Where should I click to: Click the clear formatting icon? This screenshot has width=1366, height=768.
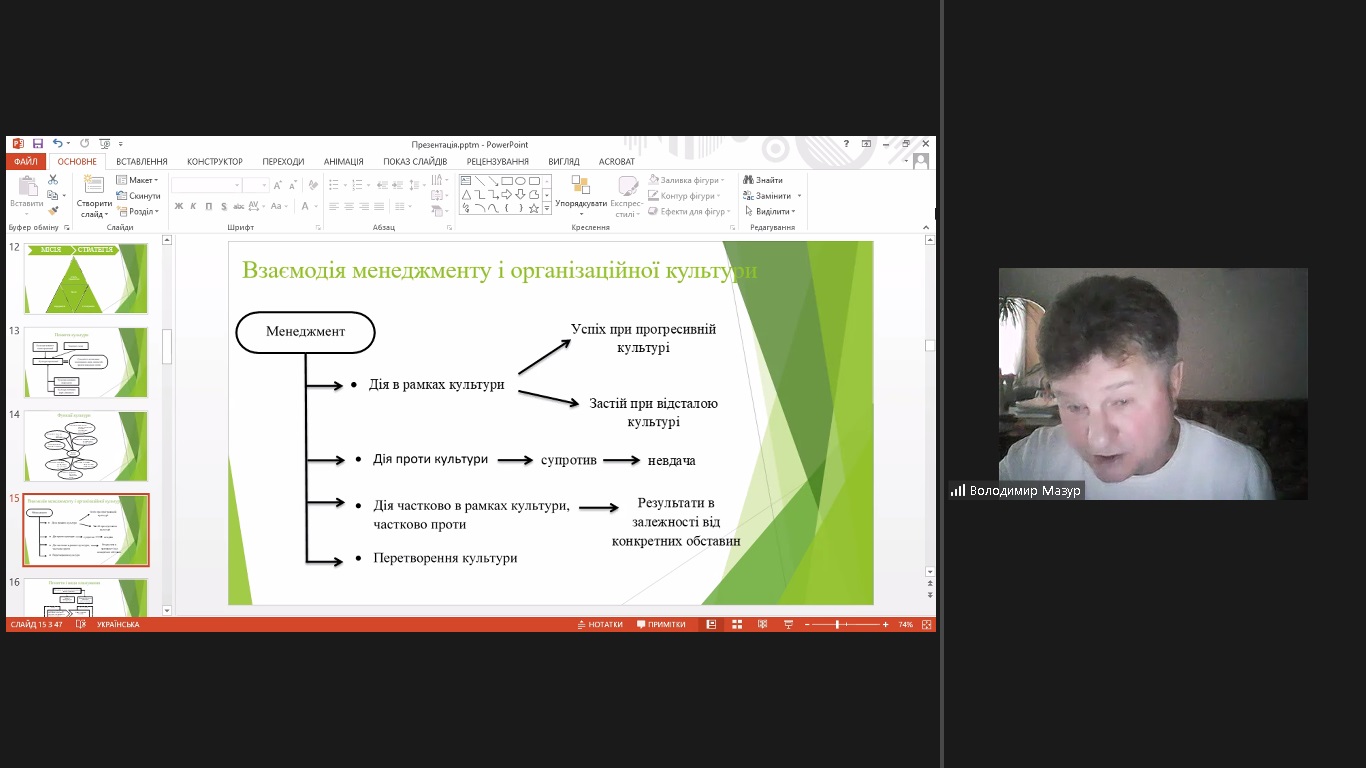pos(313,185)
